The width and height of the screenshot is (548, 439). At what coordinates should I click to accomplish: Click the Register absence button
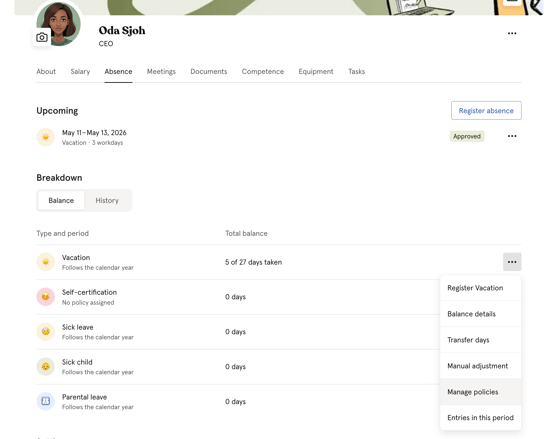(486, 110)
